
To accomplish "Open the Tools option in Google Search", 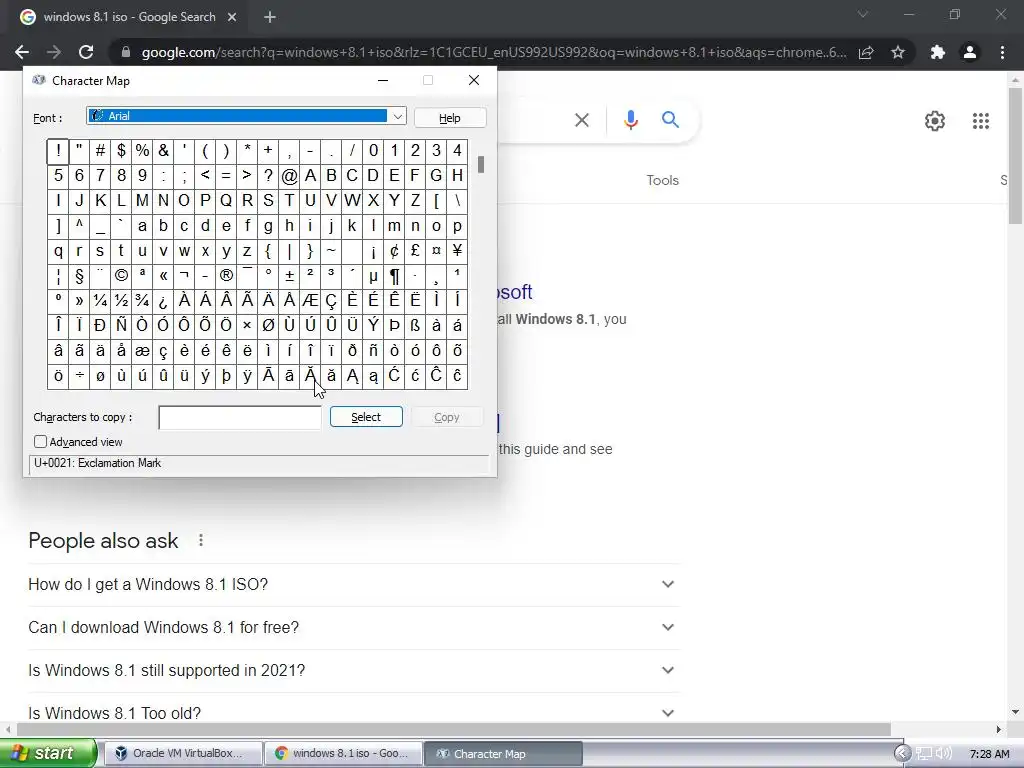I will click(x=662, y=180).
